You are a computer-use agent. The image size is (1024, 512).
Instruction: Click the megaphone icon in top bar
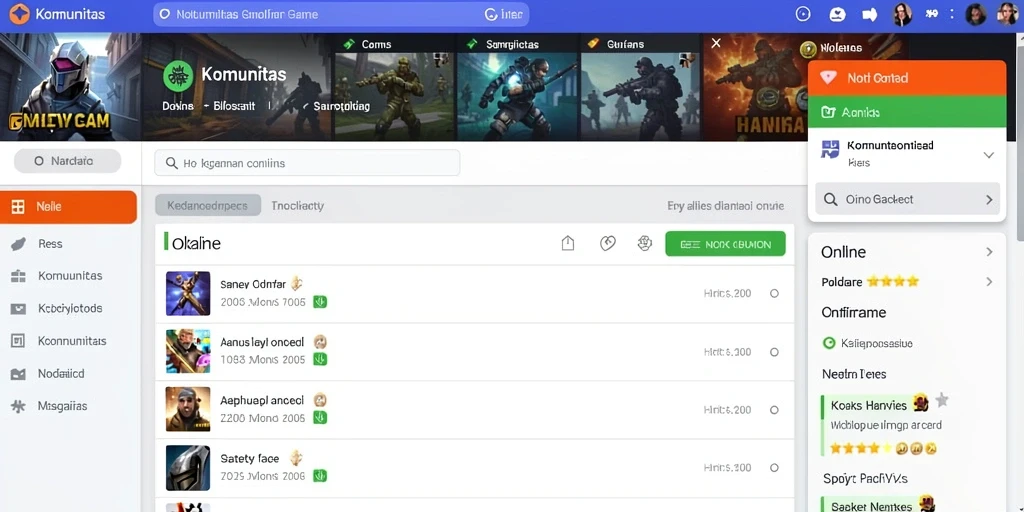pyautogui.click(x=869, y=14)
